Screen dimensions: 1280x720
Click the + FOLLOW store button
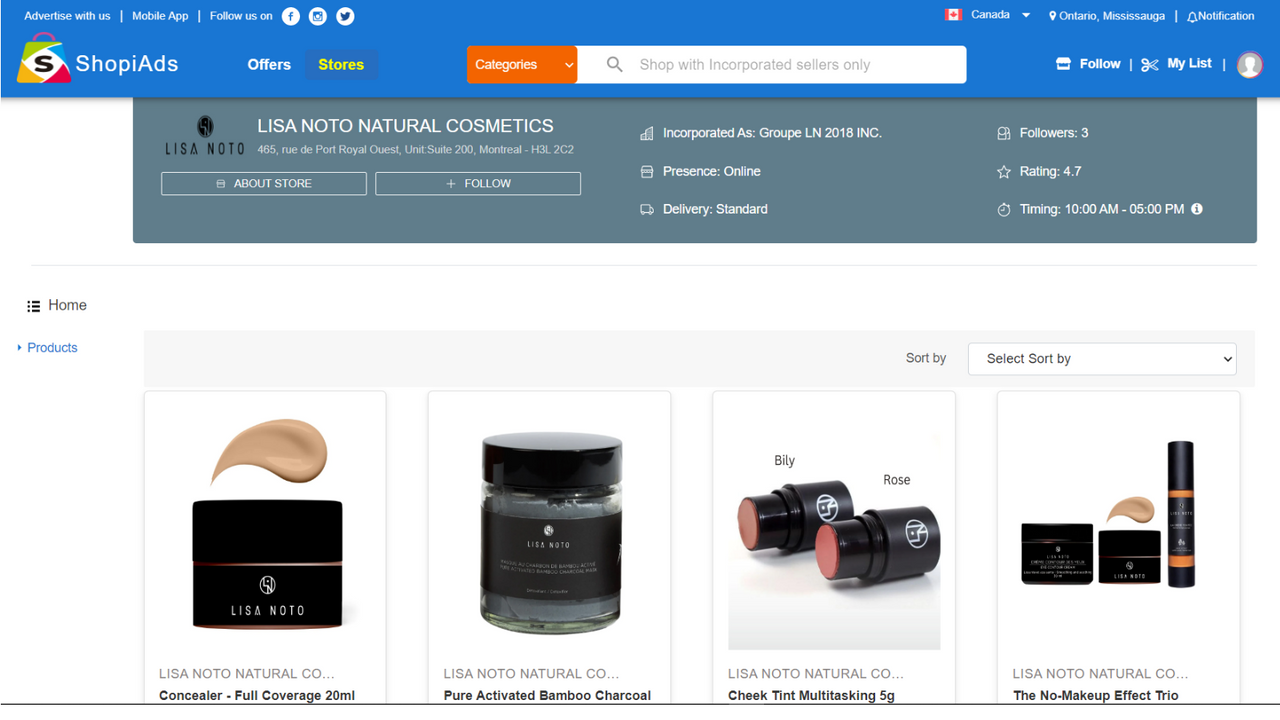(x=478, y=184)
